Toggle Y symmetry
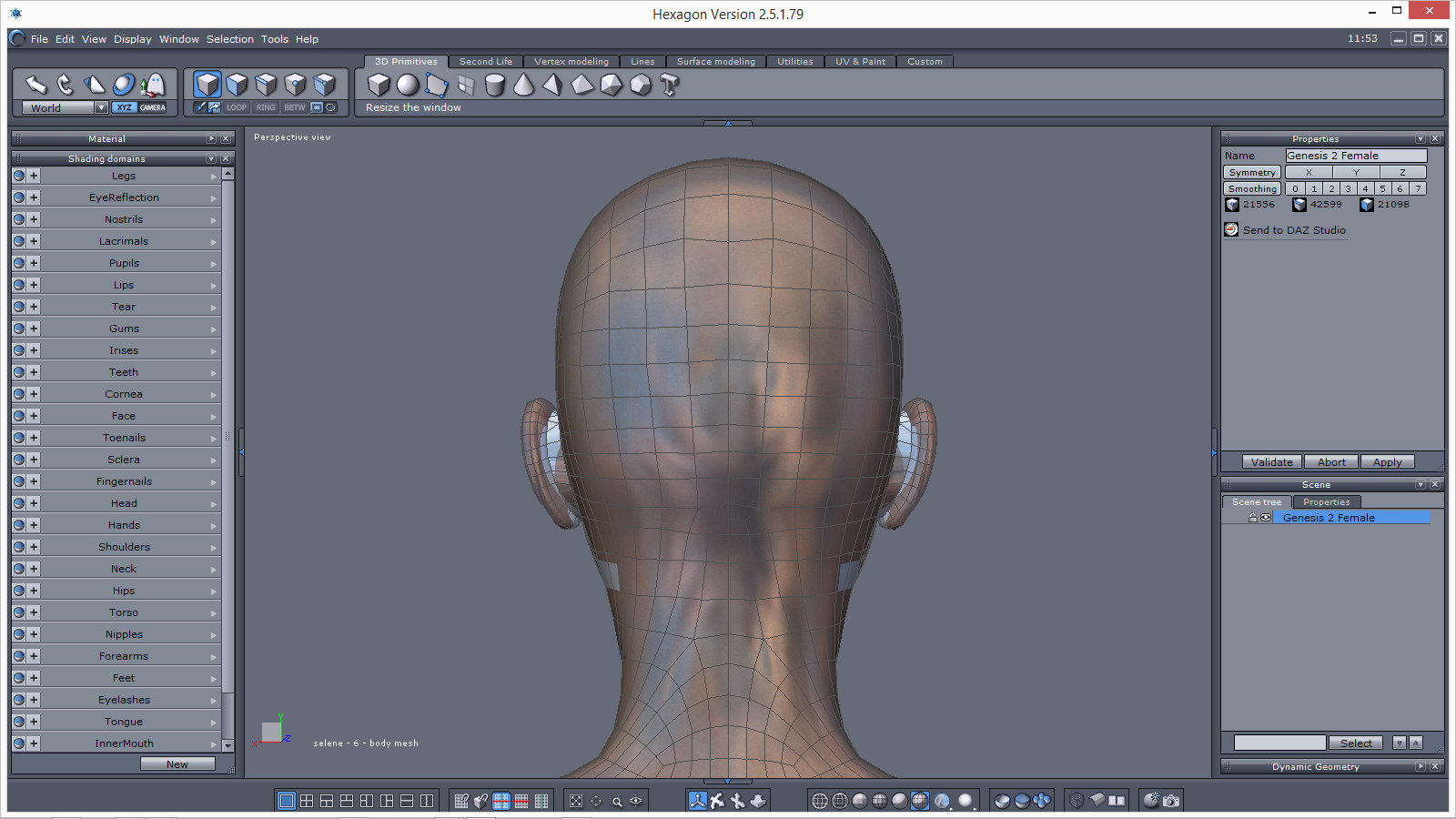Image resolution: width=1456 pixels, height=819 pixels. click(x=1356, y=172)
